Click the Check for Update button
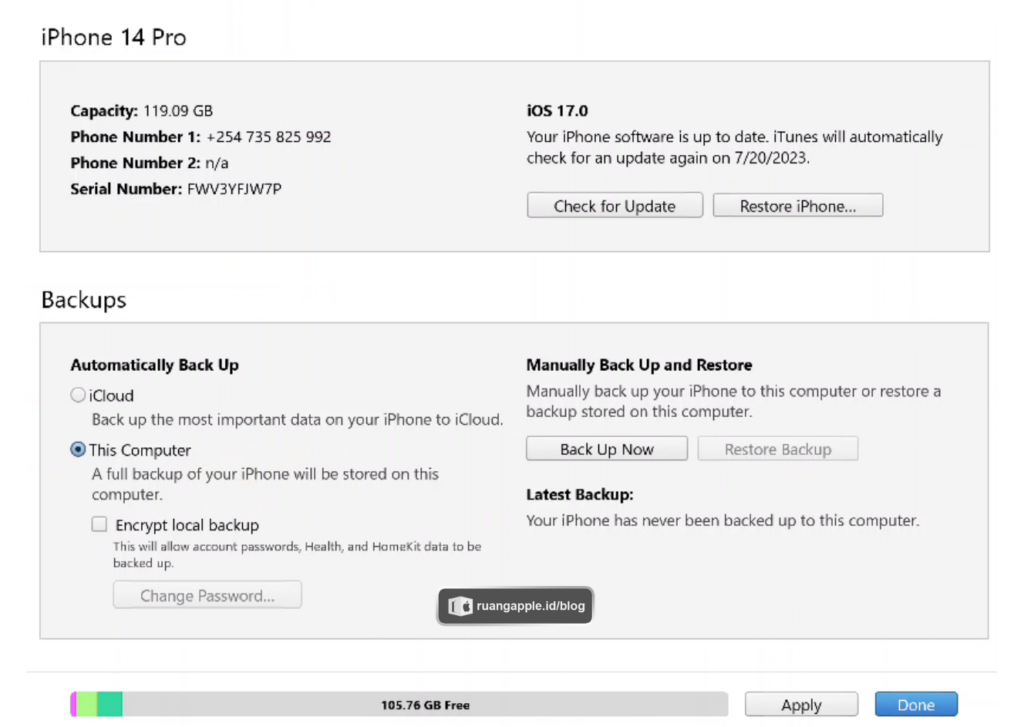This screenshot has width=1024, height=727. (614, 206)
